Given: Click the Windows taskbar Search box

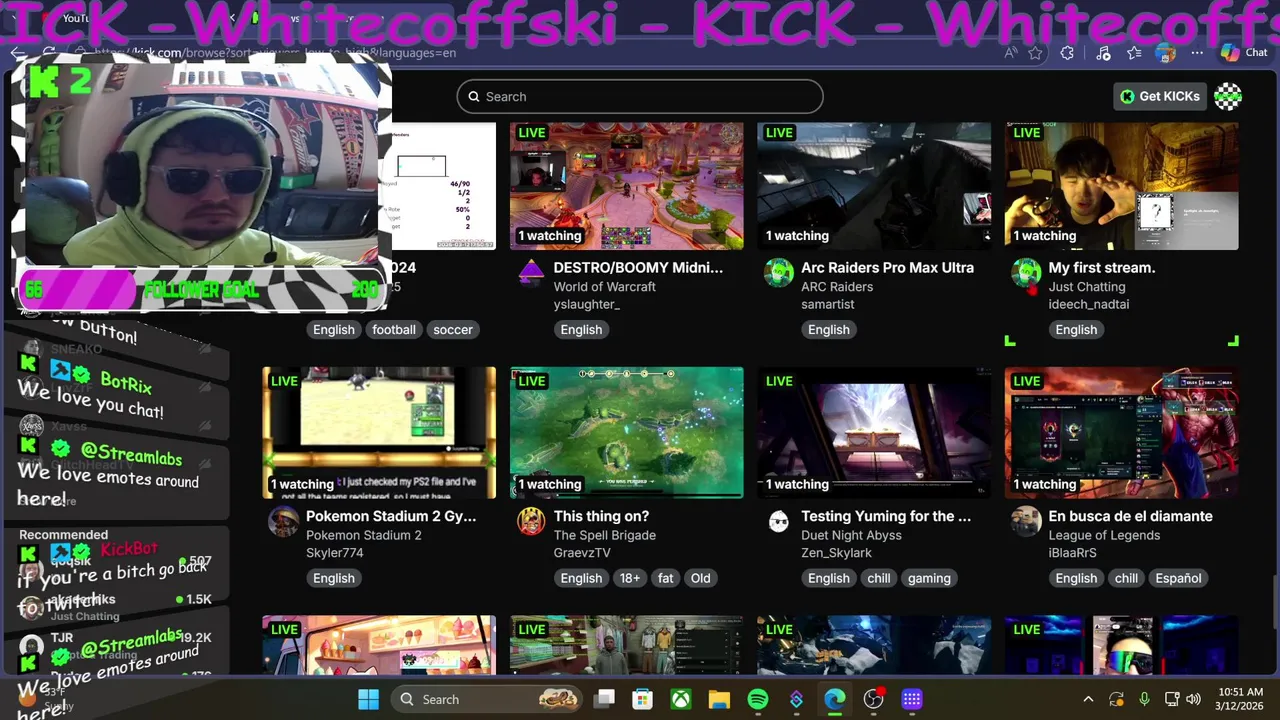Looking at the screenshot, I should [488, 699].
